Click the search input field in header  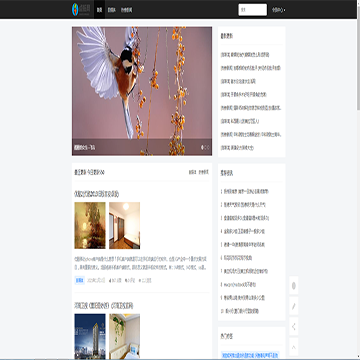pyautogui.click(x=253, y=10)
